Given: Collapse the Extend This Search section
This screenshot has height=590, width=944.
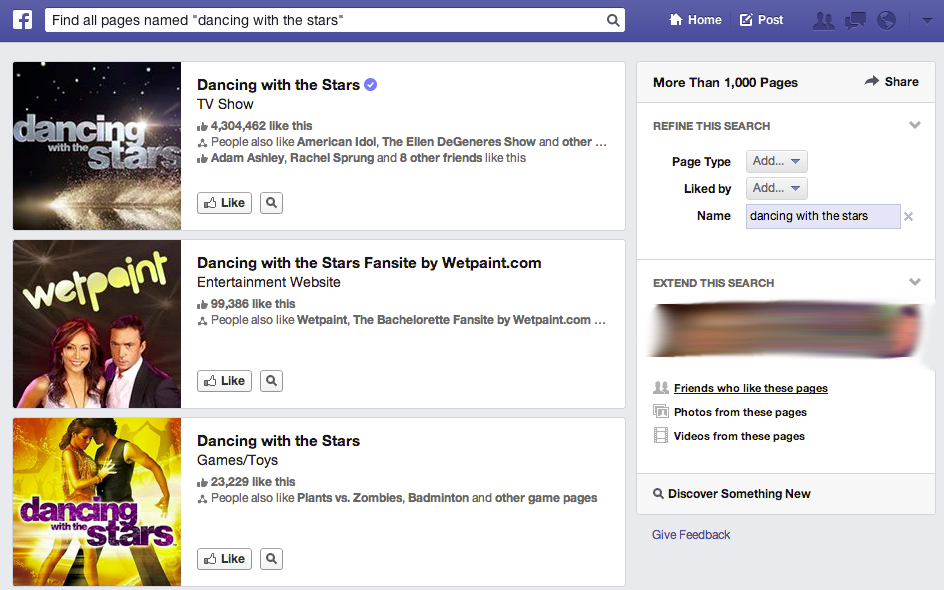Looking at the screenshot, I should click(x=914, y=282).
